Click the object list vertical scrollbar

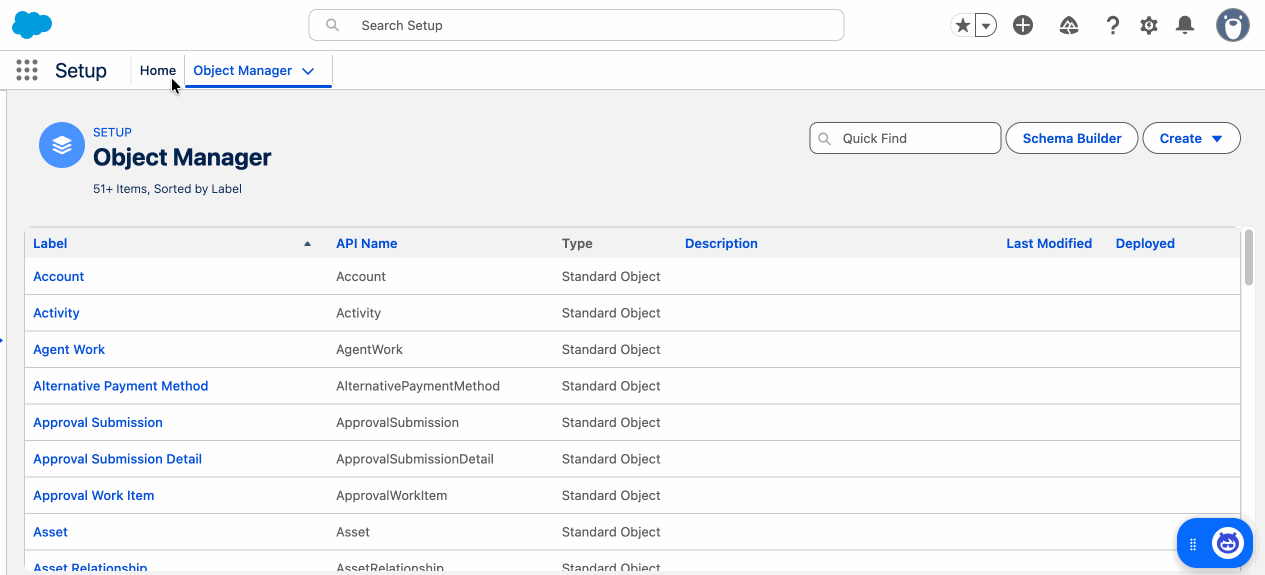point(1248,258)
